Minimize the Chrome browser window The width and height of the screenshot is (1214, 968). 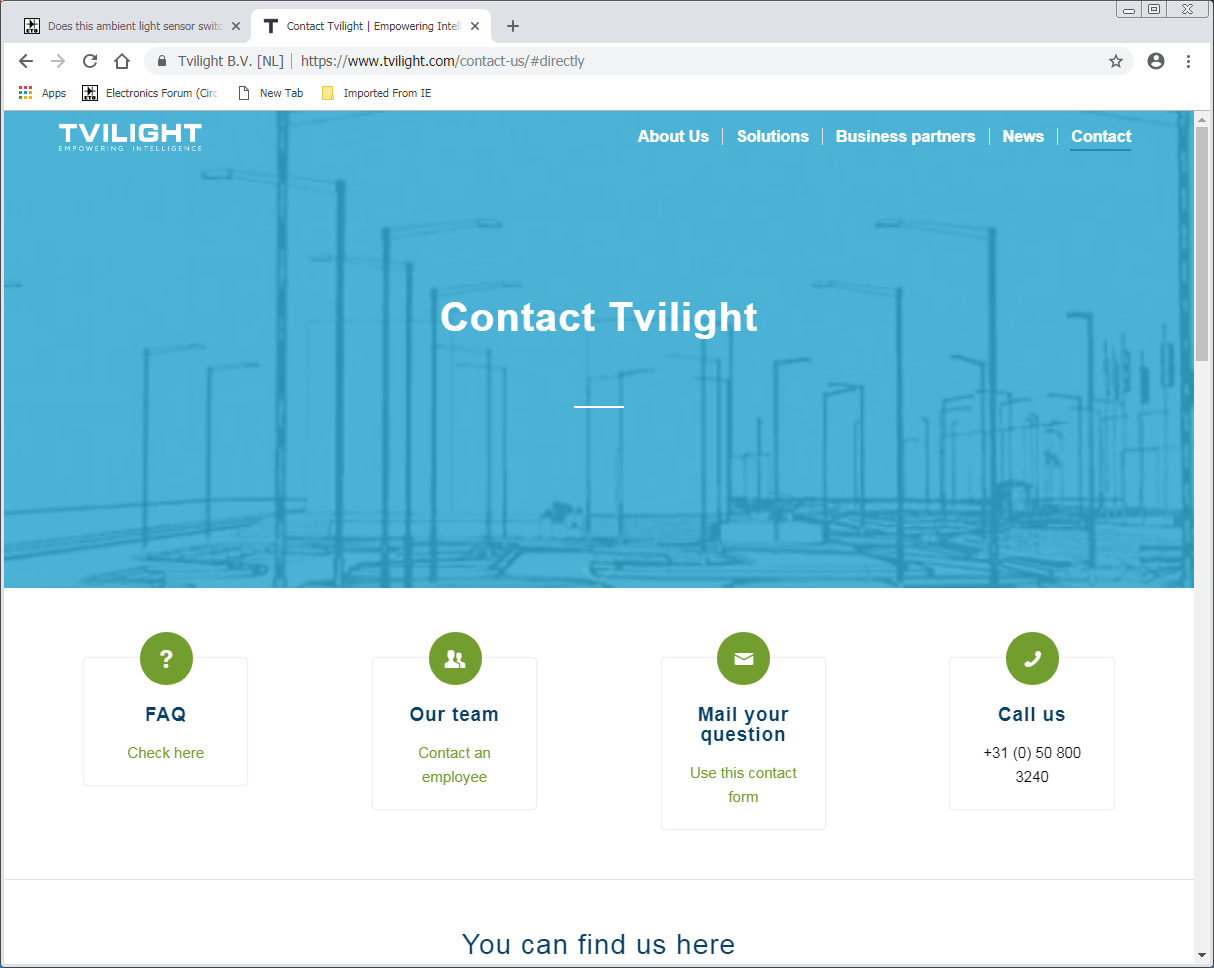click(x=1130, y=9)
